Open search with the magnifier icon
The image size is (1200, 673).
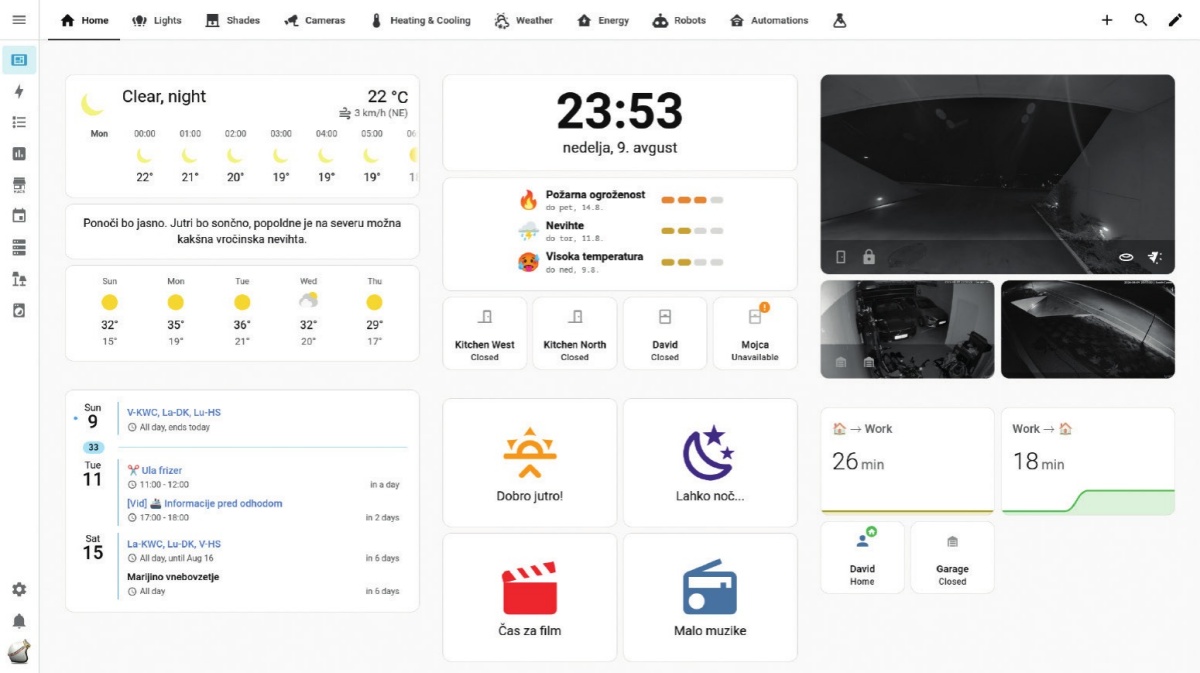(x=1141, y=20)
